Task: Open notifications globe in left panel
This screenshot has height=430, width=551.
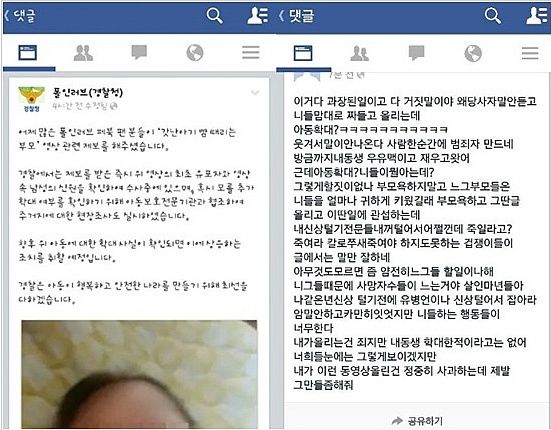Action: coord(195,53)
